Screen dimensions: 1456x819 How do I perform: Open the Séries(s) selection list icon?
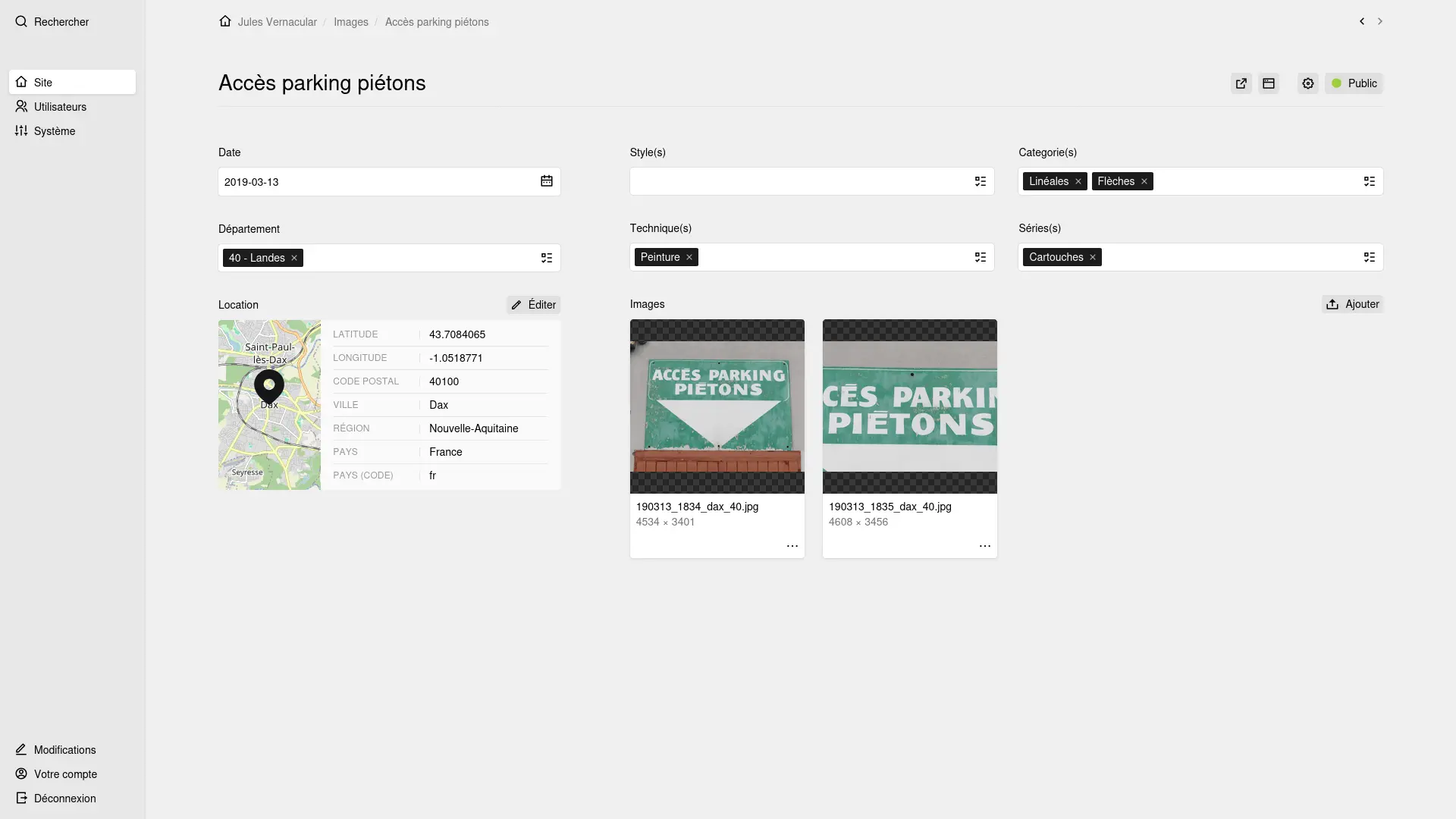point(1369,257)
